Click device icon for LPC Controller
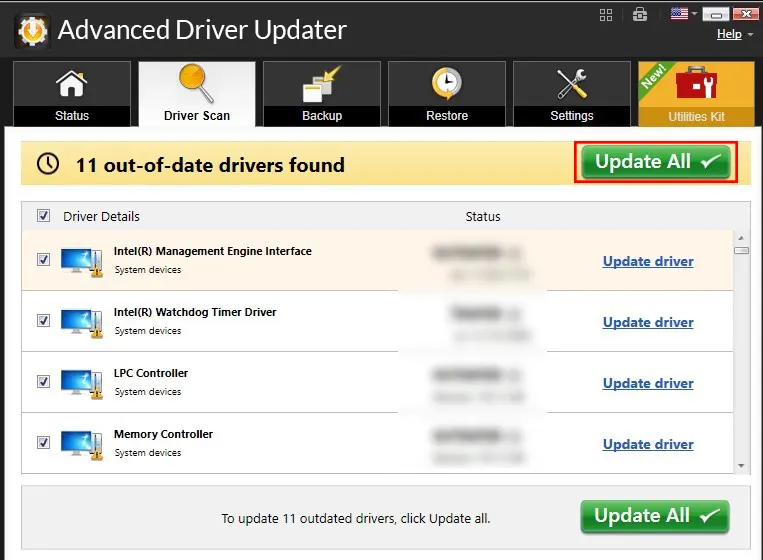763x560 pixels. click(x=82, y=384)
